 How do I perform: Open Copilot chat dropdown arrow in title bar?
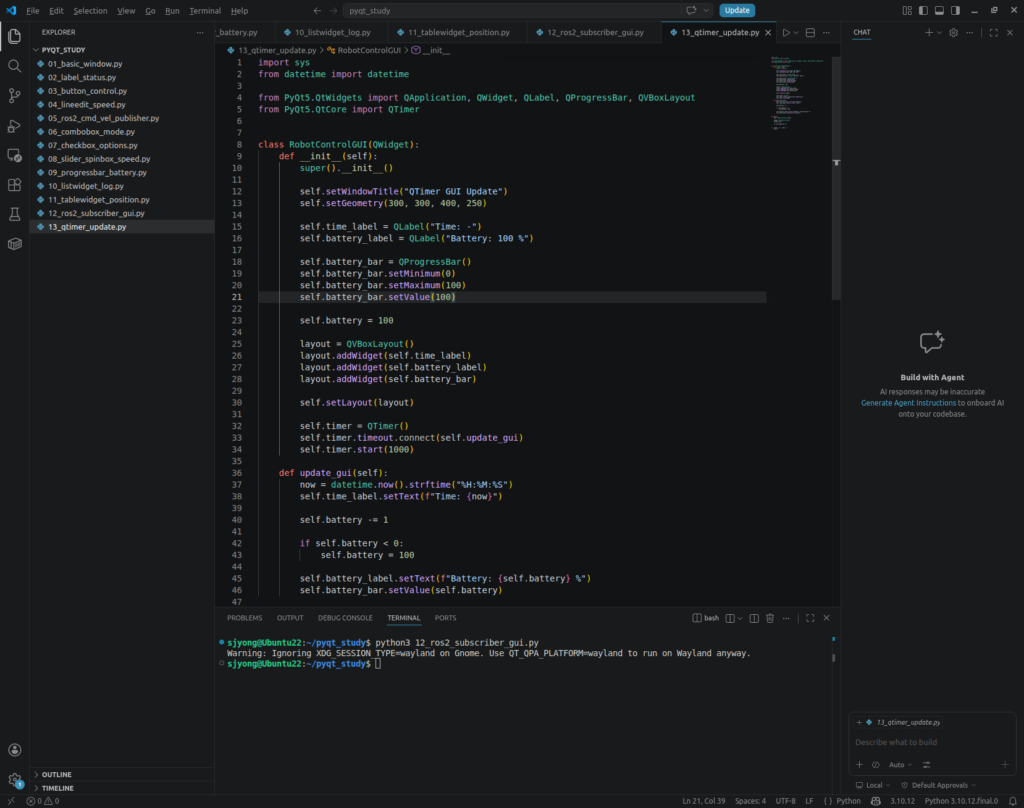pyautogui.click(x=707, y=10)
